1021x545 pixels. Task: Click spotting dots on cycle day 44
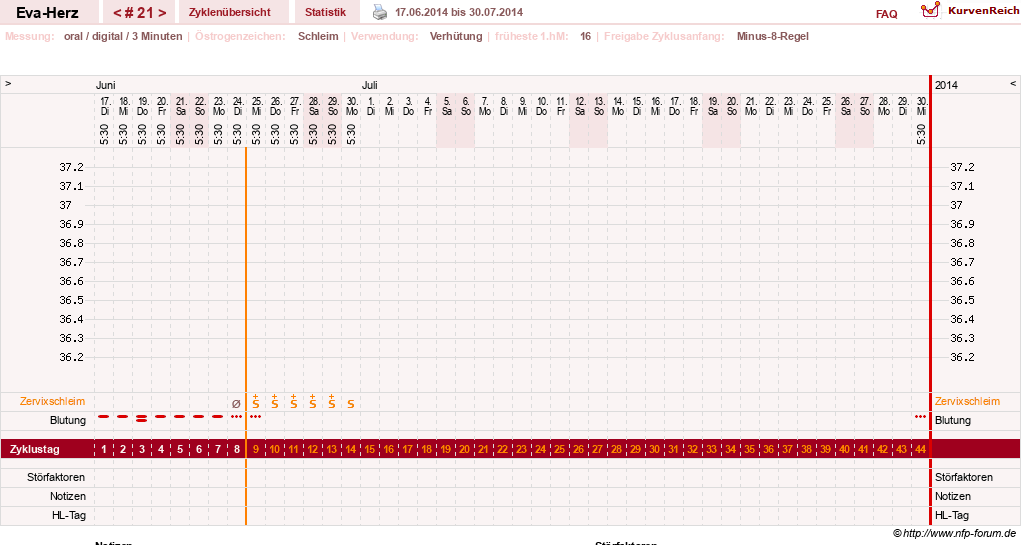pos(920,416)
